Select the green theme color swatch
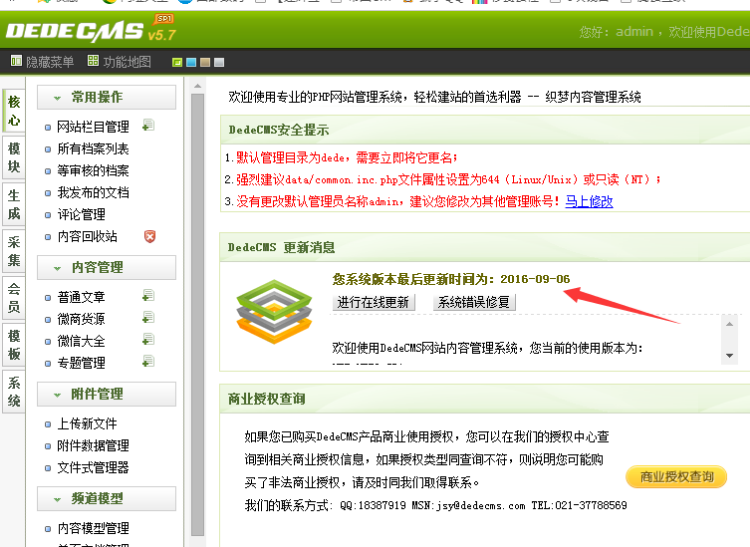 pos(177,62)
